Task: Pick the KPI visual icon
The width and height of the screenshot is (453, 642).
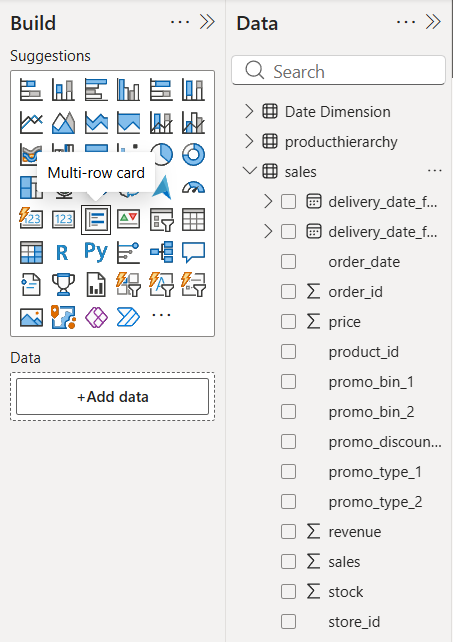Action: 129,219
